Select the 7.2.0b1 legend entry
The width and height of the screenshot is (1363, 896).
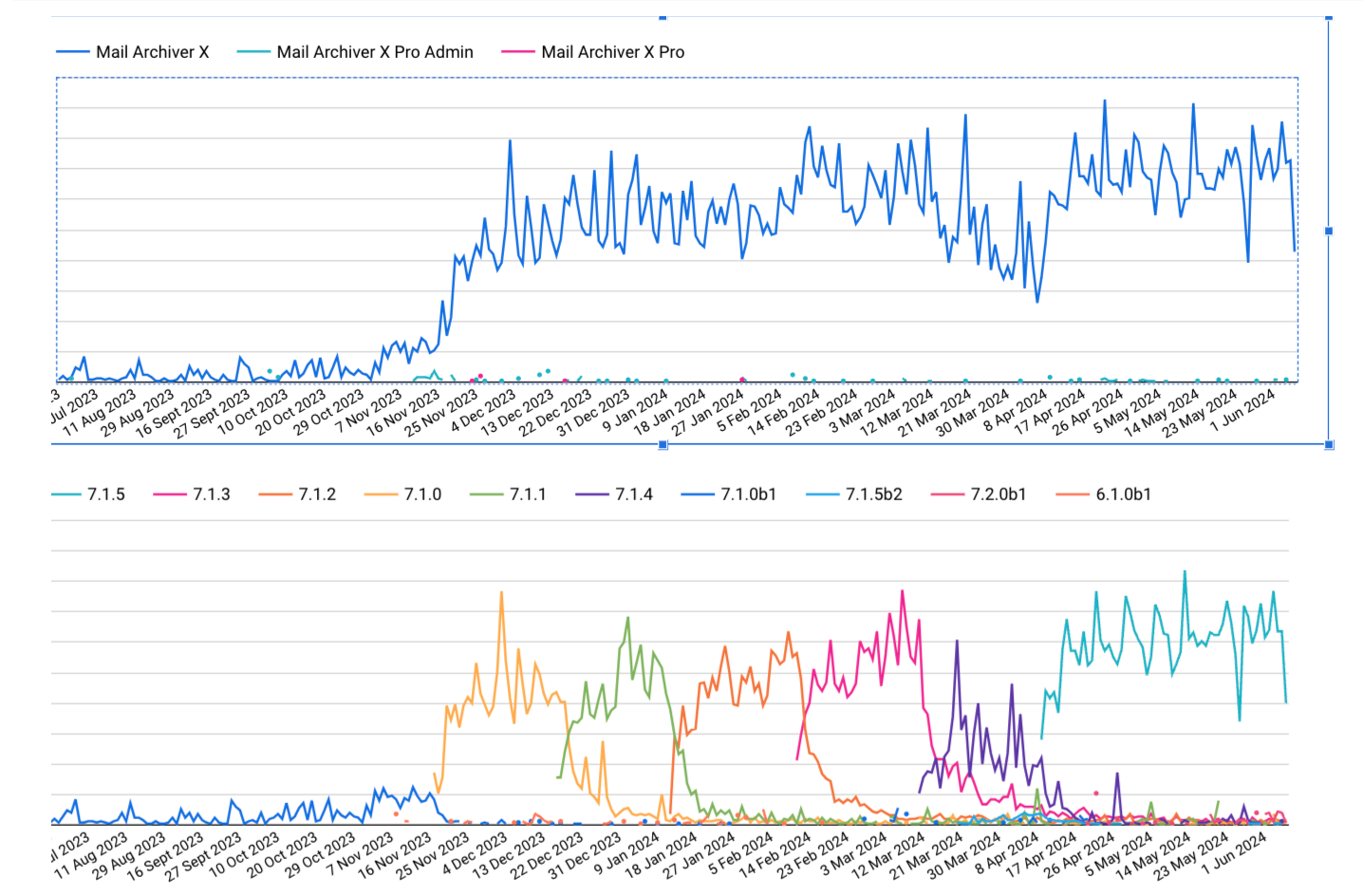(x=980, y=495)
